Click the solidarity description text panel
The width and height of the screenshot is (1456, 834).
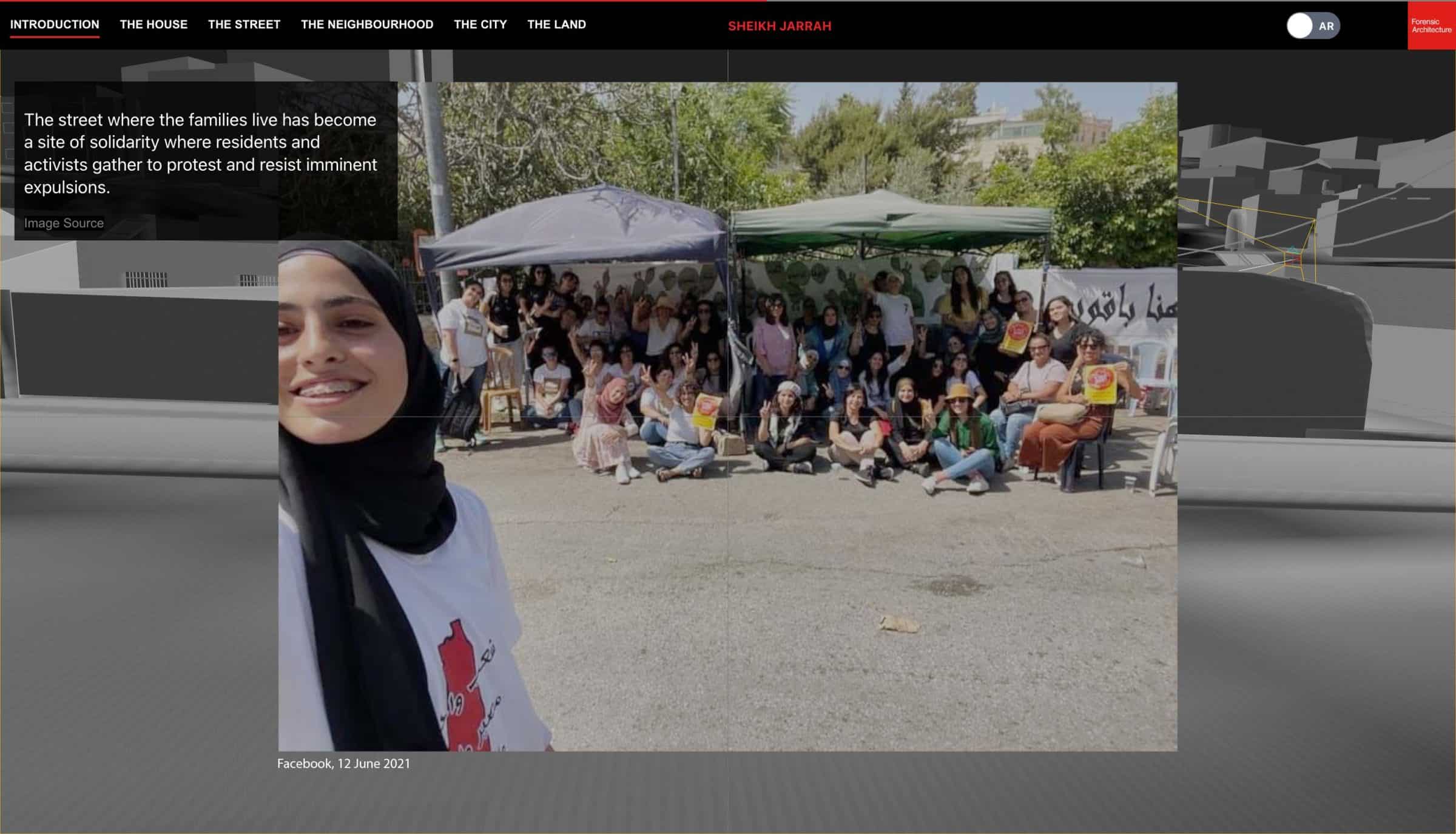point(200,152)
